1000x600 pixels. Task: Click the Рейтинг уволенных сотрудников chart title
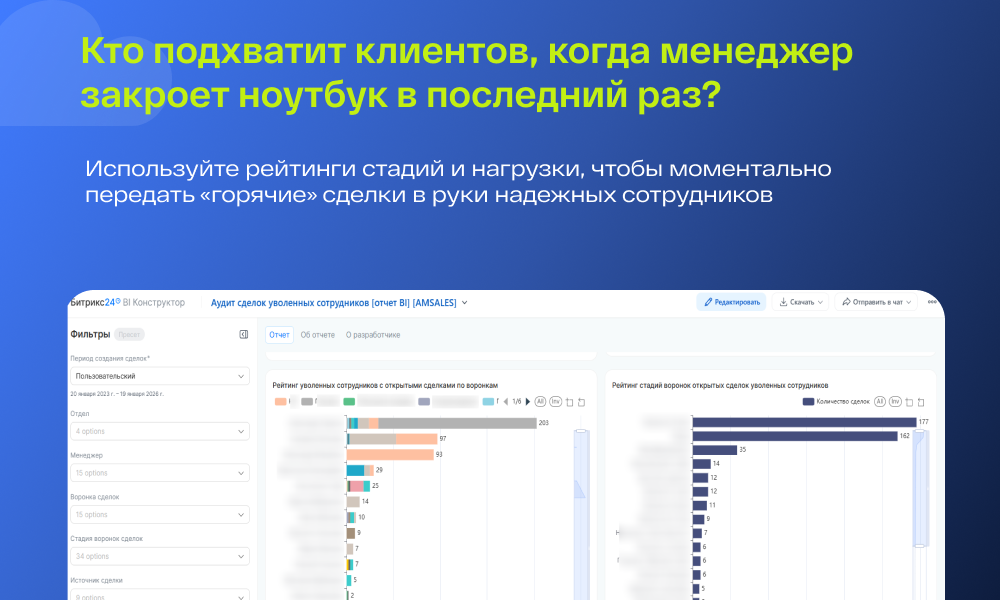click(x=385, y=385)
